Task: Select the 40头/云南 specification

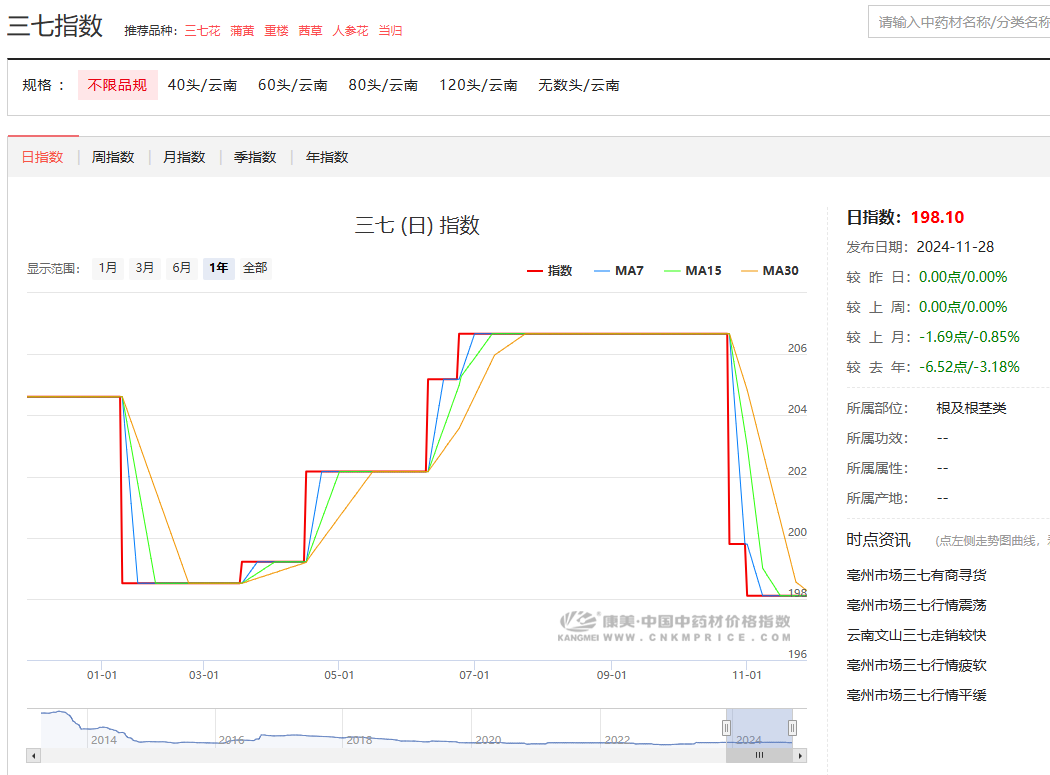Action: point(202,85)
